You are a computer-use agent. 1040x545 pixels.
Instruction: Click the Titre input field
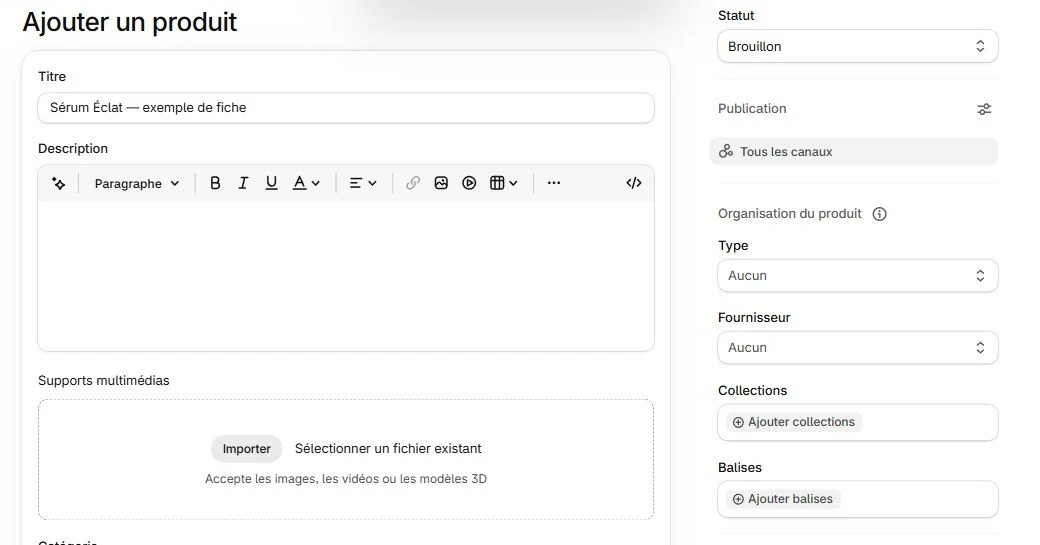[346, 108]
